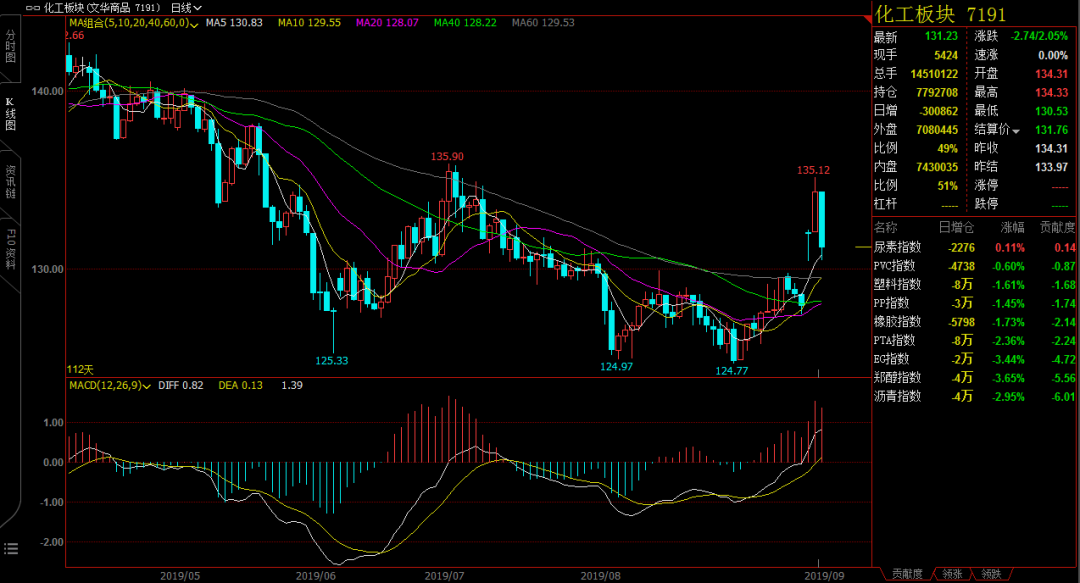Viewport: 1080px width, 583px height.
Task: Click the 橡胶指数 list entry
Action: (x=975, y=322)
